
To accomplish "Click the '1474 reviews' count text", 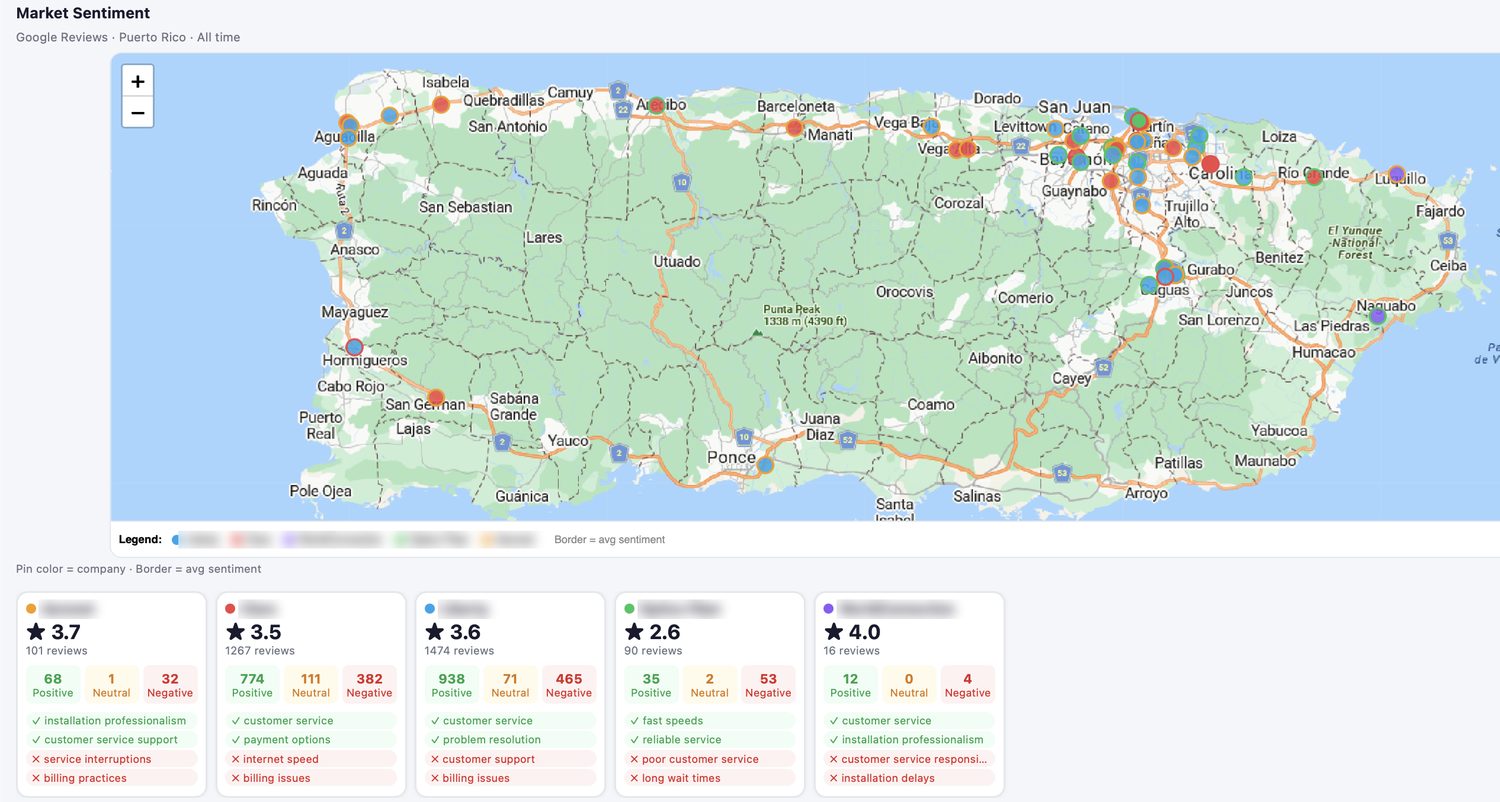I will tap(460, 651).
